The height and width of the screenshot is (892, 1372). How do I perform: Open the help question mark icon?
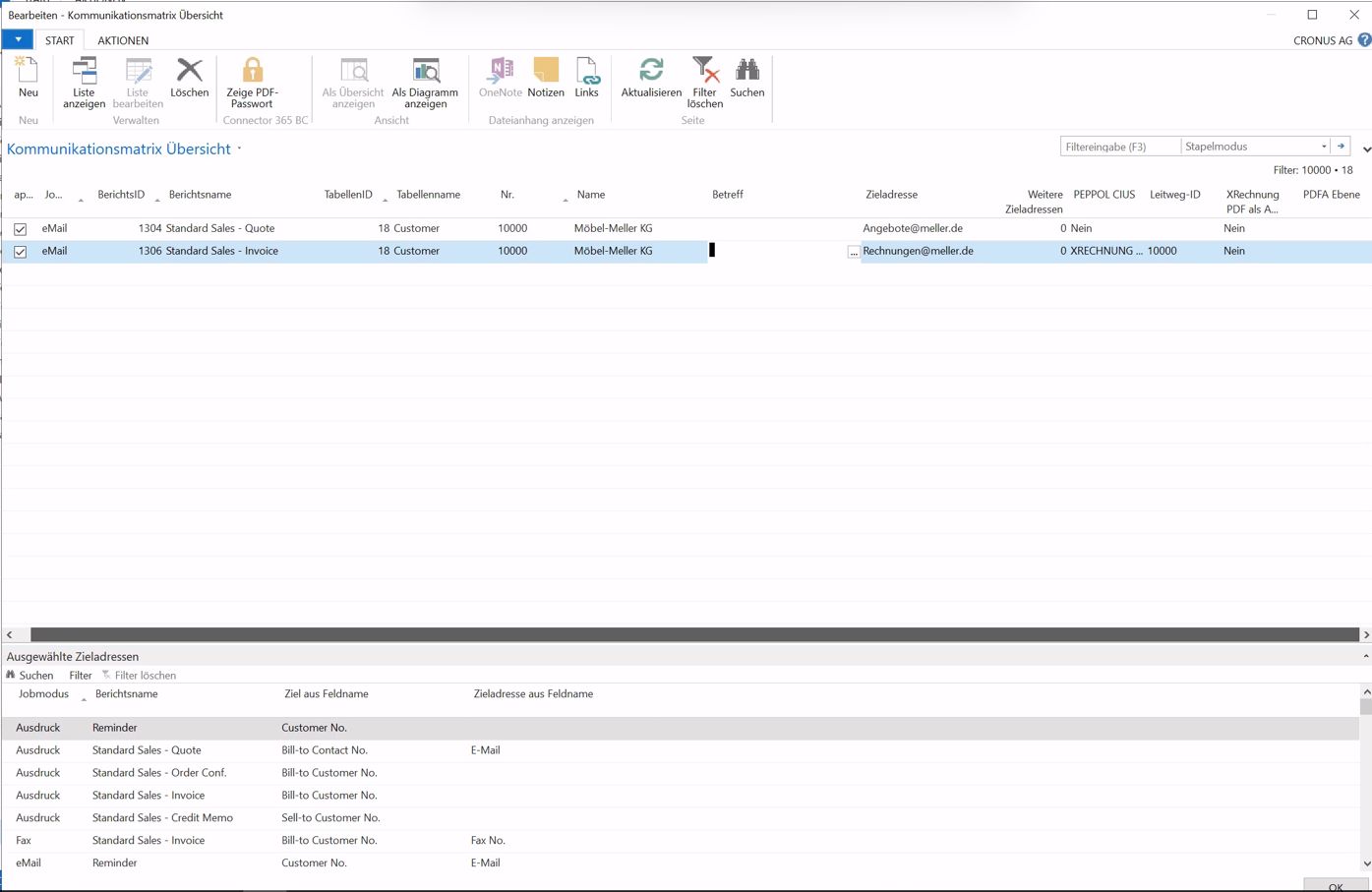point(1364,40)
